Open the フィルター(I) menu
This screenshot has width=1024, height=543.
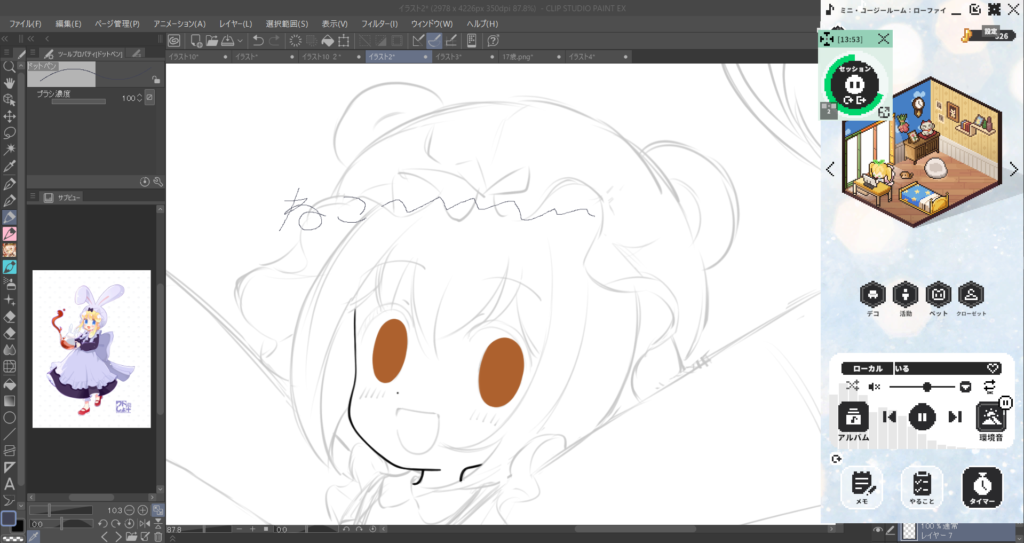point(378,23)
